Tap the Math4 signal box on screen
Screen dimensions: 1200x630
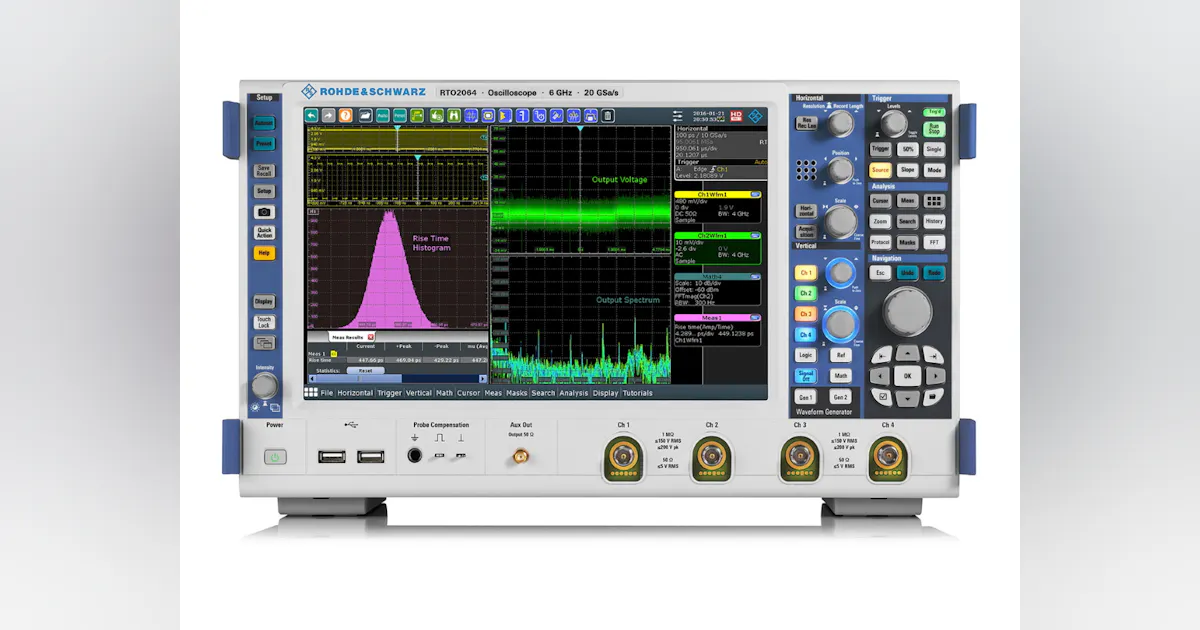[x=717, y=290]
